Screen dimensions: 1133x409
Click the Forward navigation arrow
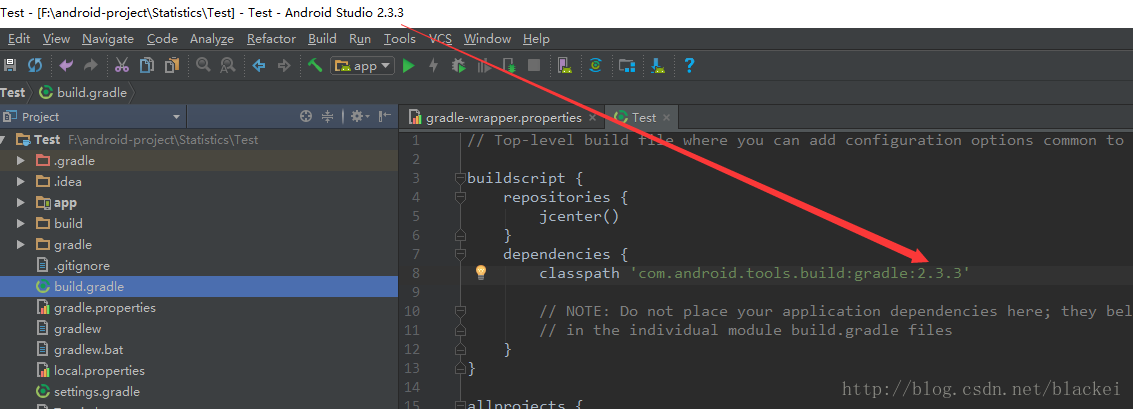click(x=284, y=66)
